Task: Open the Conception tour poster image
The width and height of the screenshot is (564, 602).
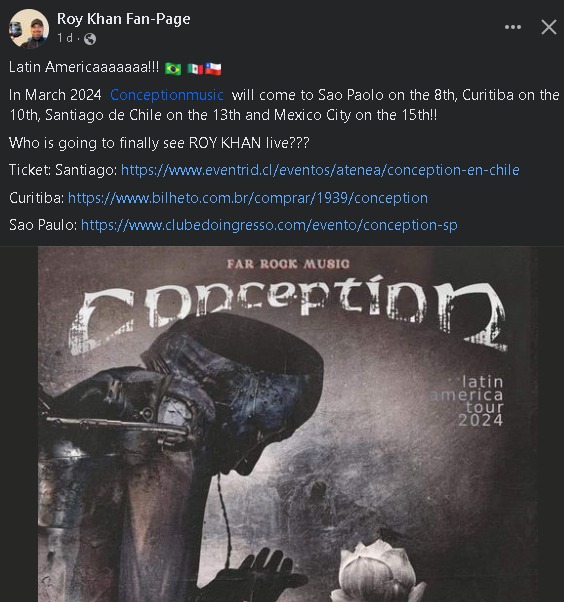Action: pyautogui.click(x=288, y=424)
